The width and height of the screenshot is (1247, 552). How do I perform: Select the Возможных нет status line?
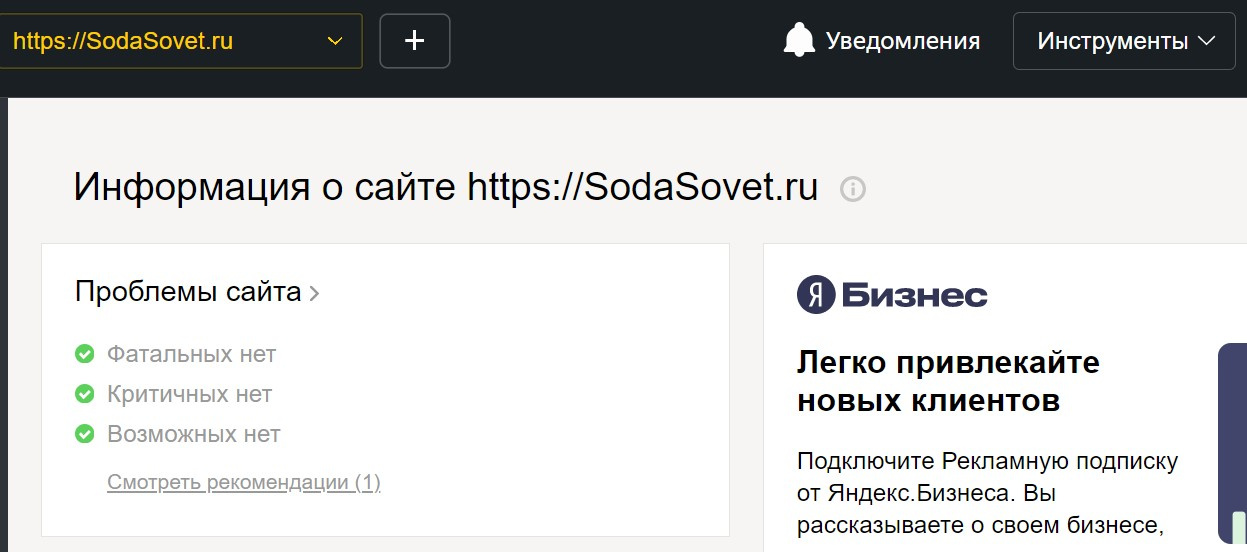pyautogui.click(x=193, y=434)
